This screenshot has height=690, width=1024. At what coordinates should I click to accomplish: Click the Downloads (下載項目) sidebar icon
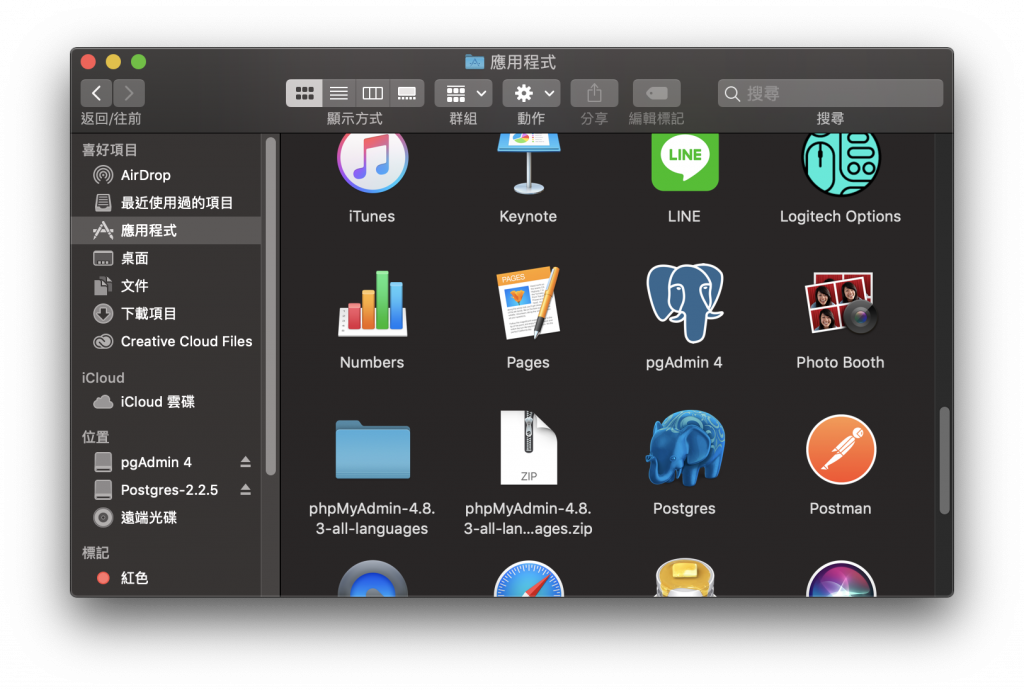103,314
